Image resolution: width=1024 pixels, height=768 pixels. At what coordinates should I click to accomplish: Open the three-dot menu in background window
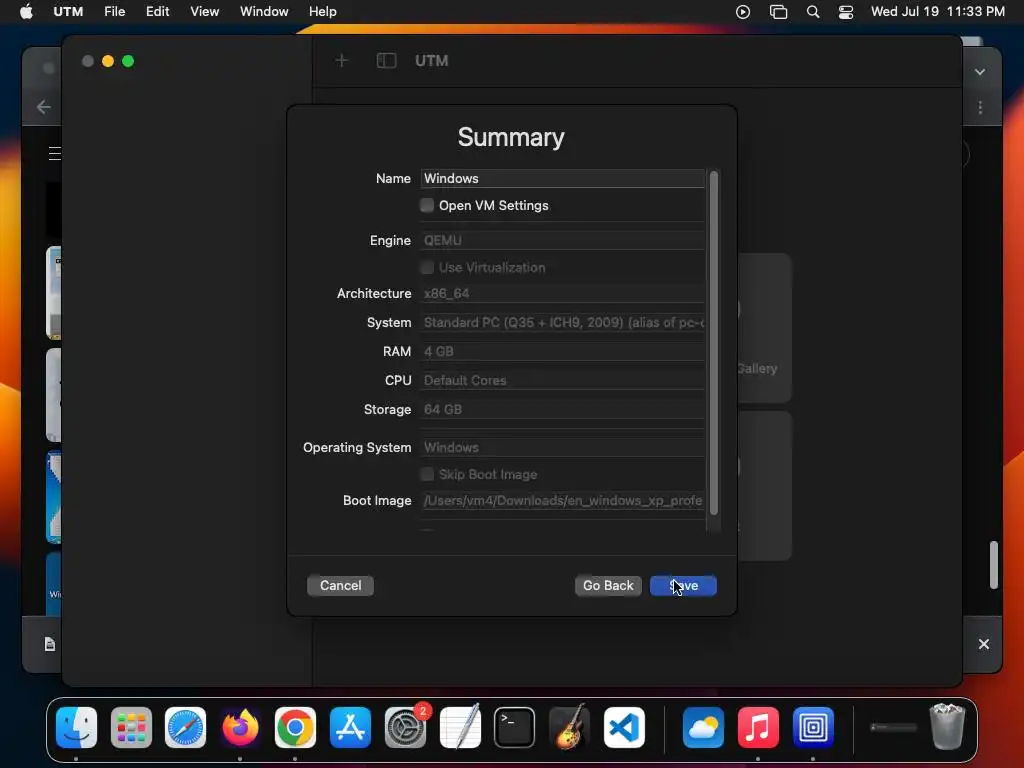(x=980, y=107)
